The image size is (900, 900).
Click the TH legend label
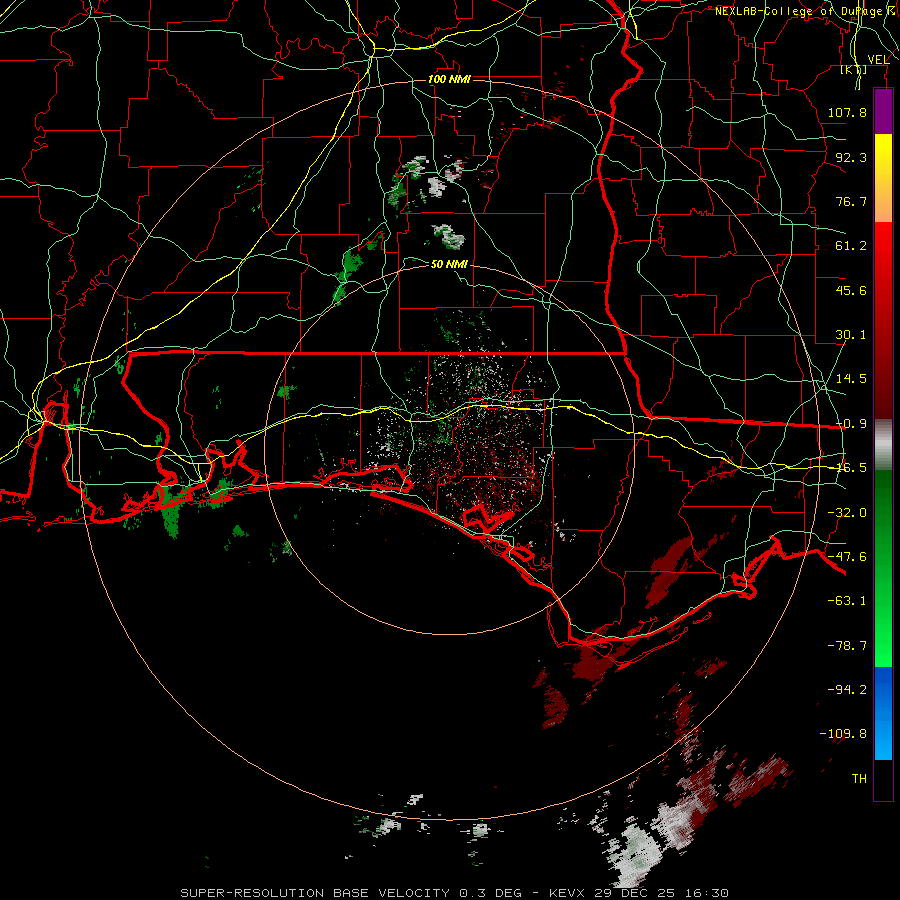coord(859,779)
